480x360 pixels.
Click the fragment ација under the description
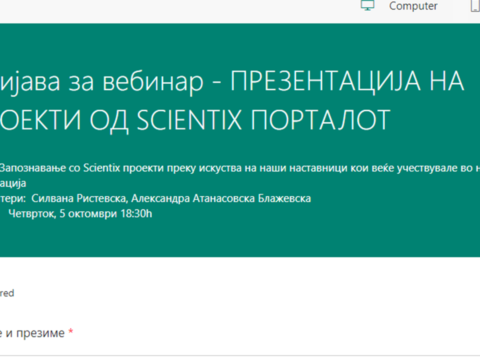(13, 183)
